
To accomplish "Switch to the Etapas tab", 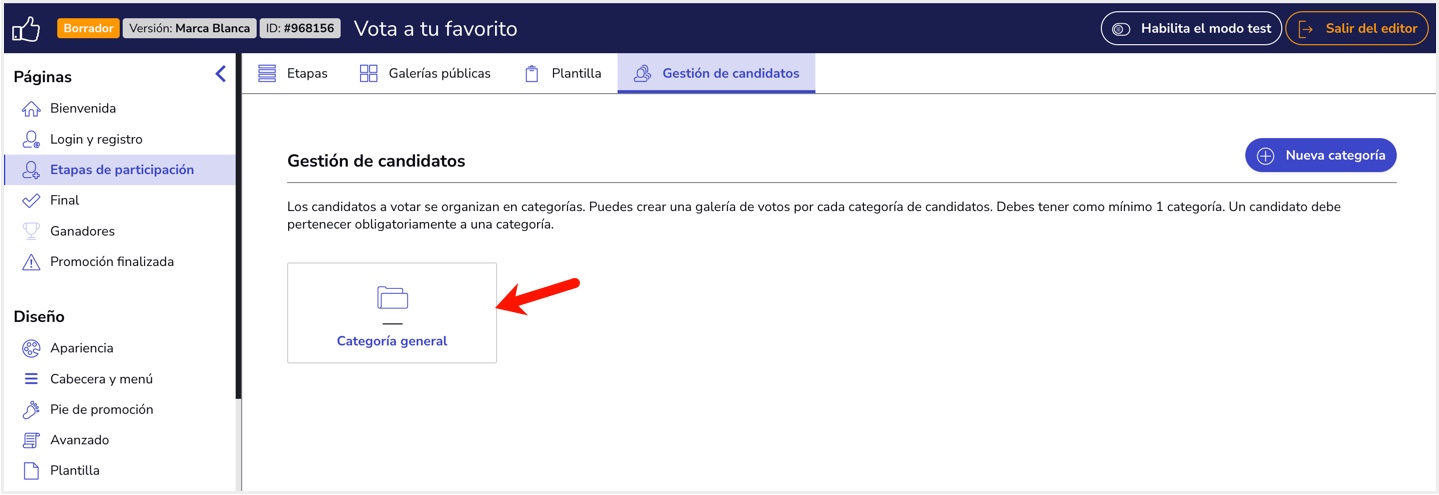I will [293, 73].
